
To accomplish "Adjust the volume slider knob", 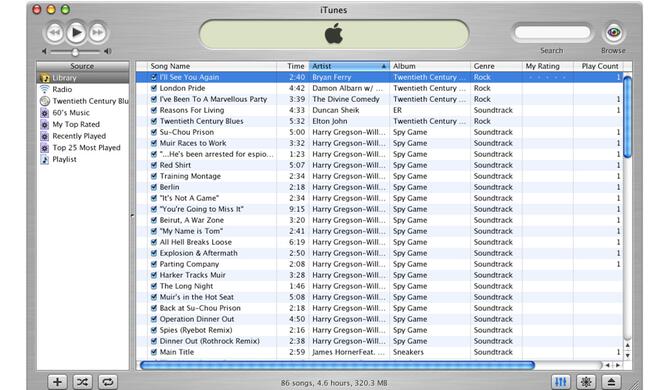I will (75, 52).
